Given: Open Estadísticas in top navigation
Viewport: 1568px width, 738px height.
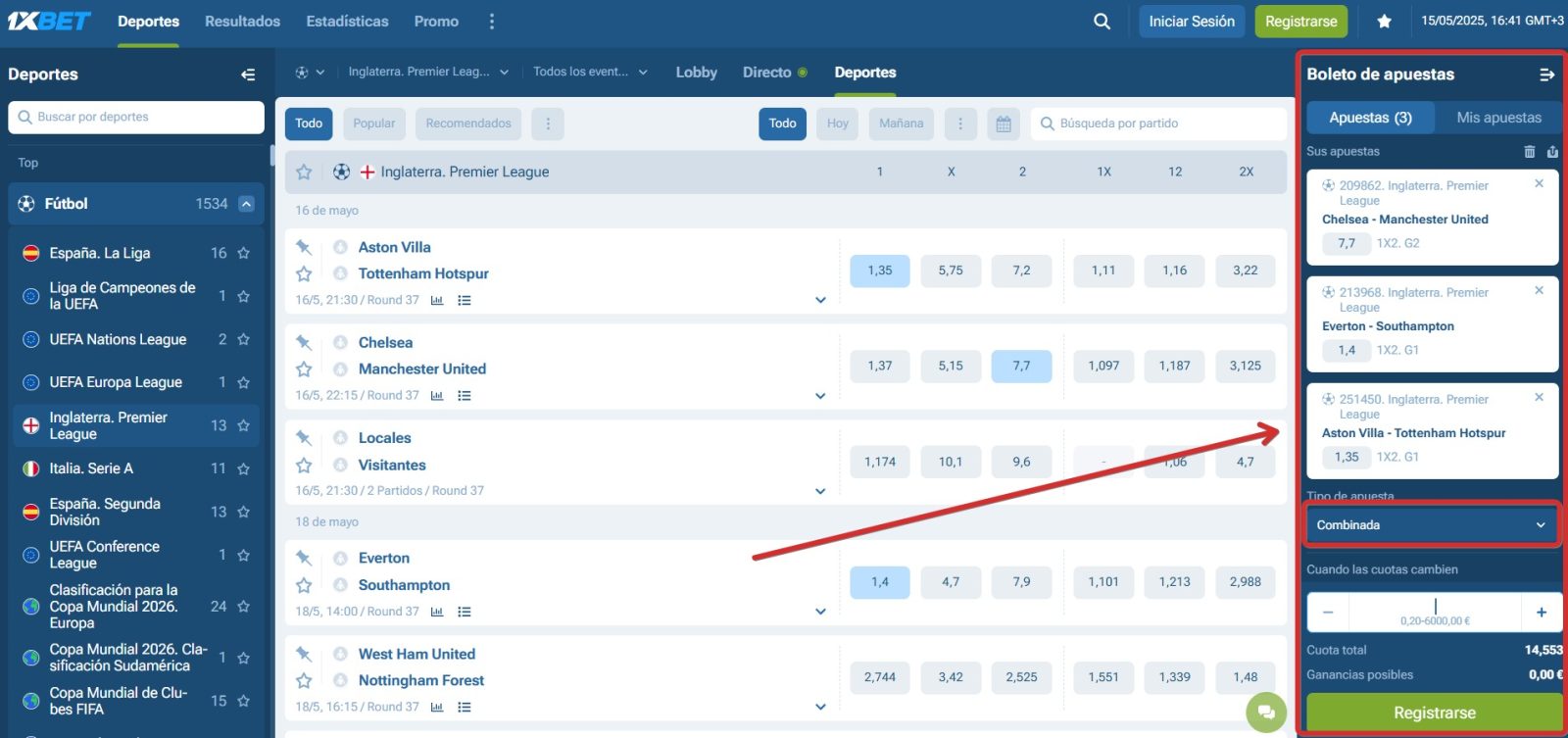Looking at the screenshot, I should coord(347,21).
